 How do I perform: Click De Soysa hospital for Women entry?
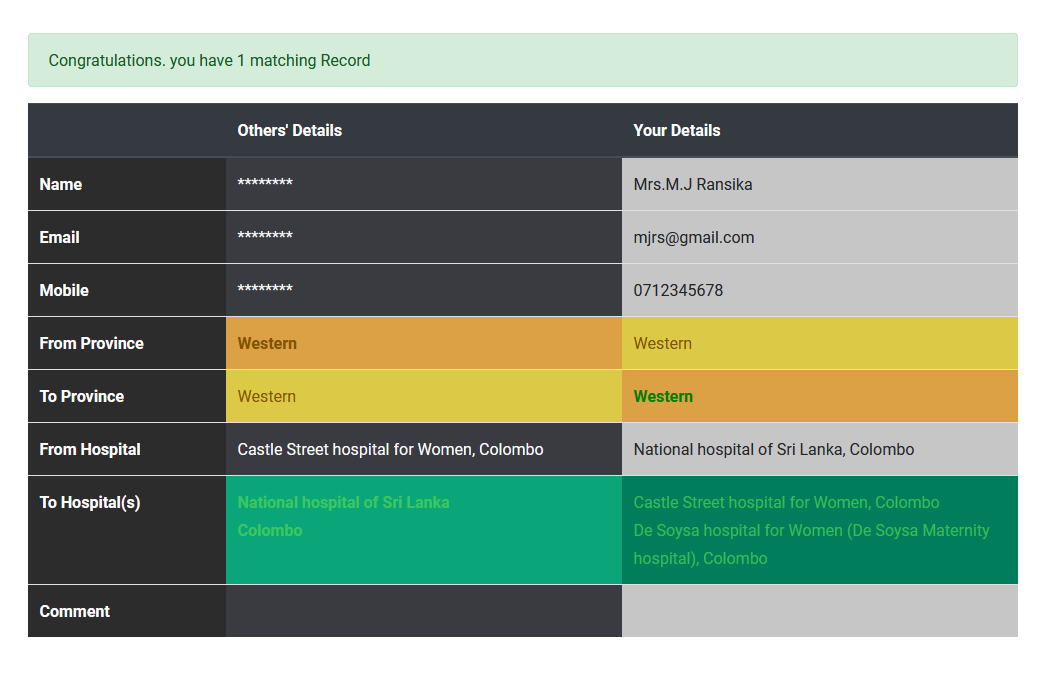pyautogui.click(x=810, y=531)
